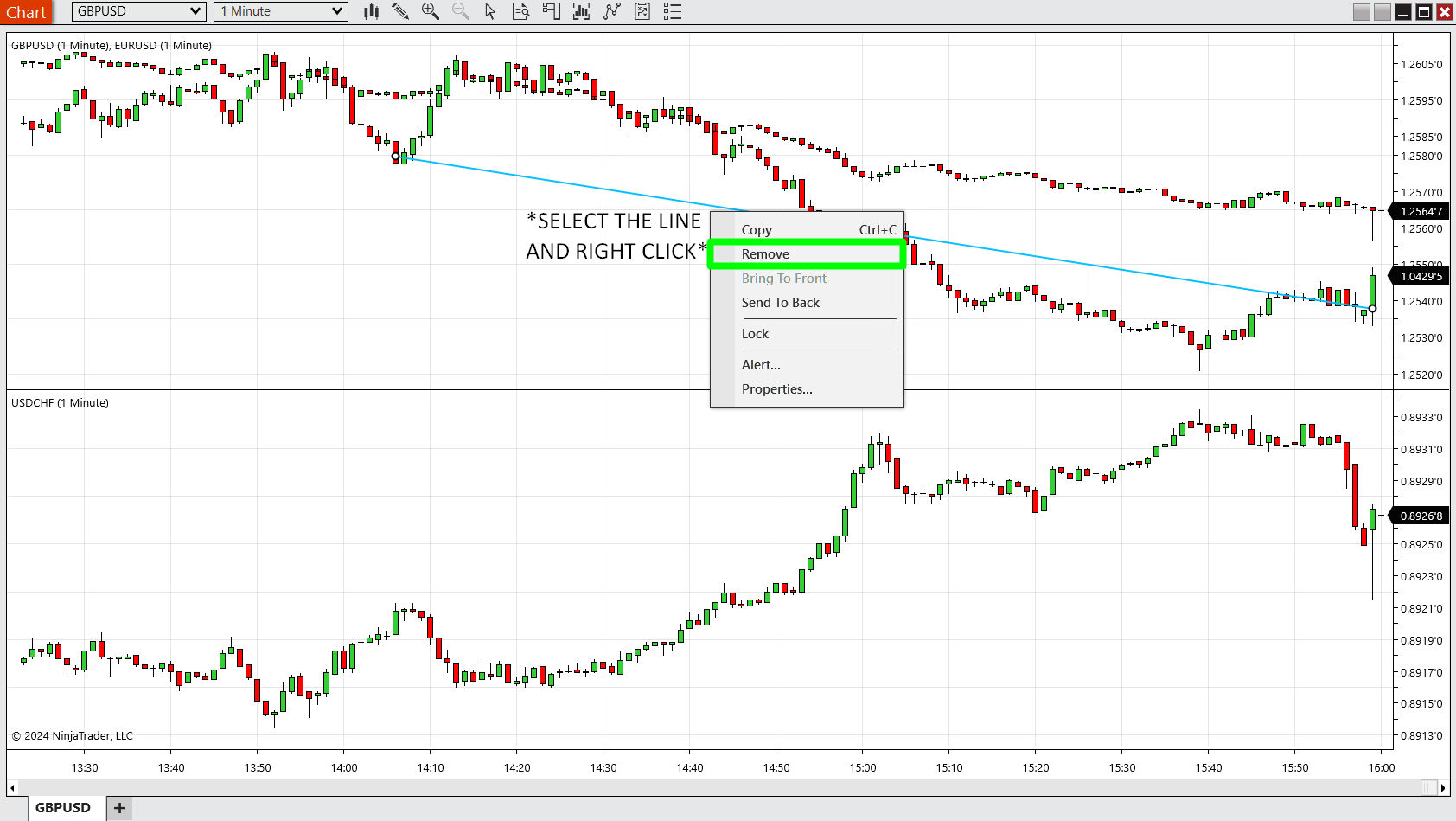
Task: Choose Remove from the context menu
Action: click(x=765, y=254)
